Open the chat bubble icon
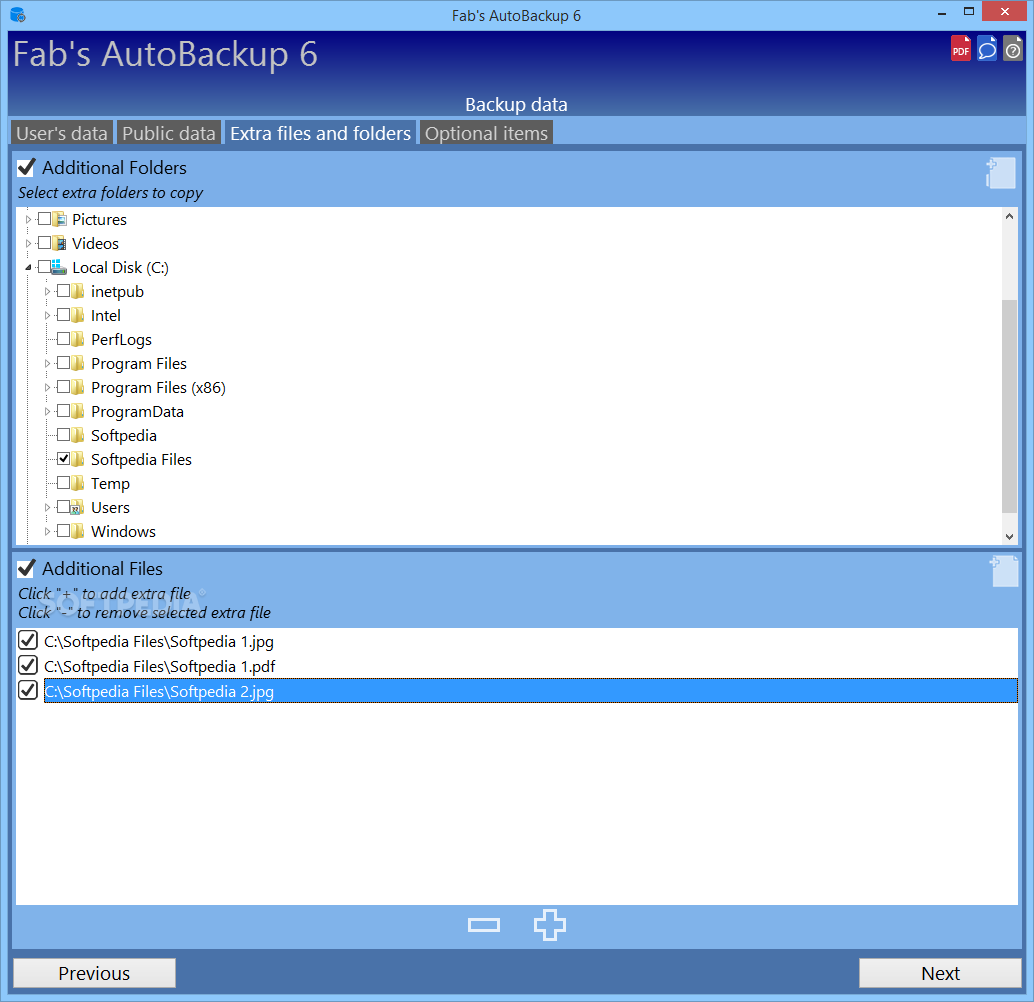Image resolution: width=1034 pixels, height=1002 pixels. tap(987, 49)
